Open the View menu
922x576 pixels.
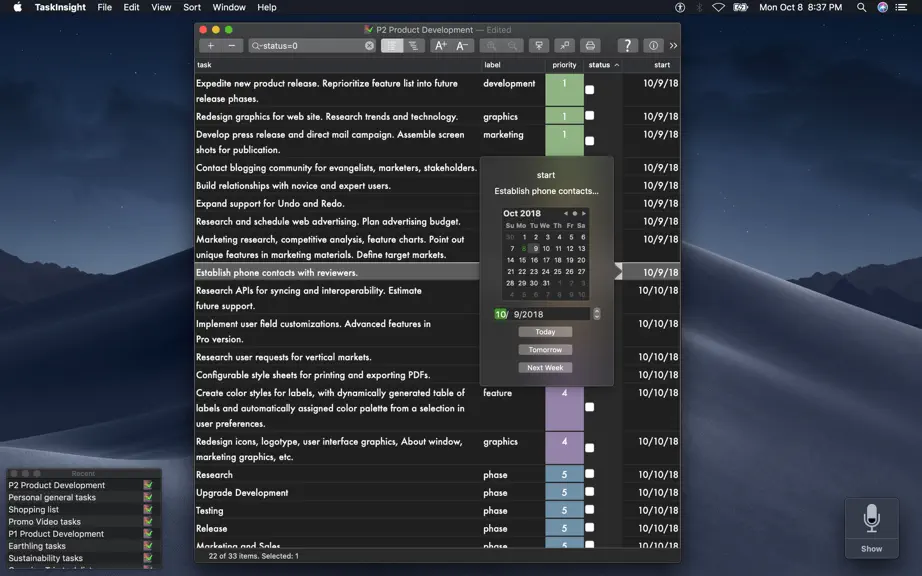tap(161, 7)
